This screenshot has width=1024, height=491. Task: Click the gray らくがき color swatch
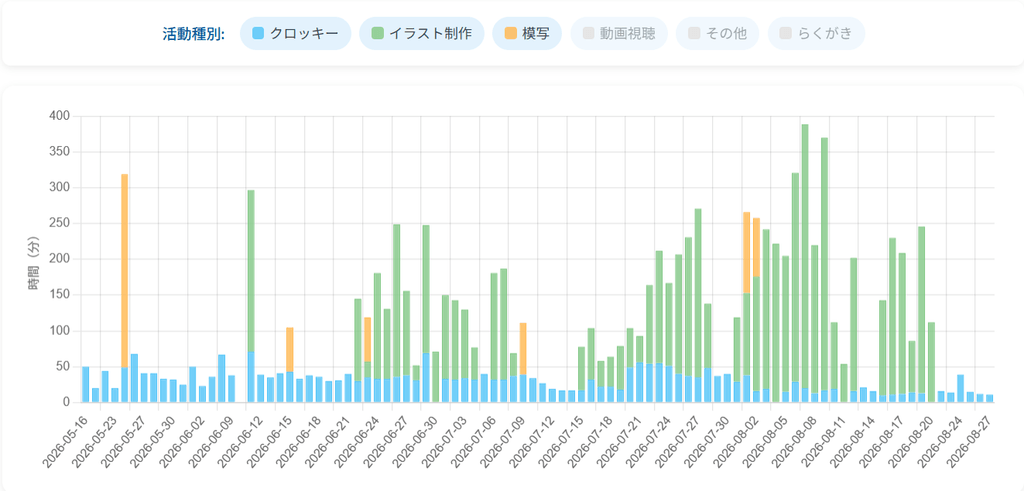pos(786,33)
